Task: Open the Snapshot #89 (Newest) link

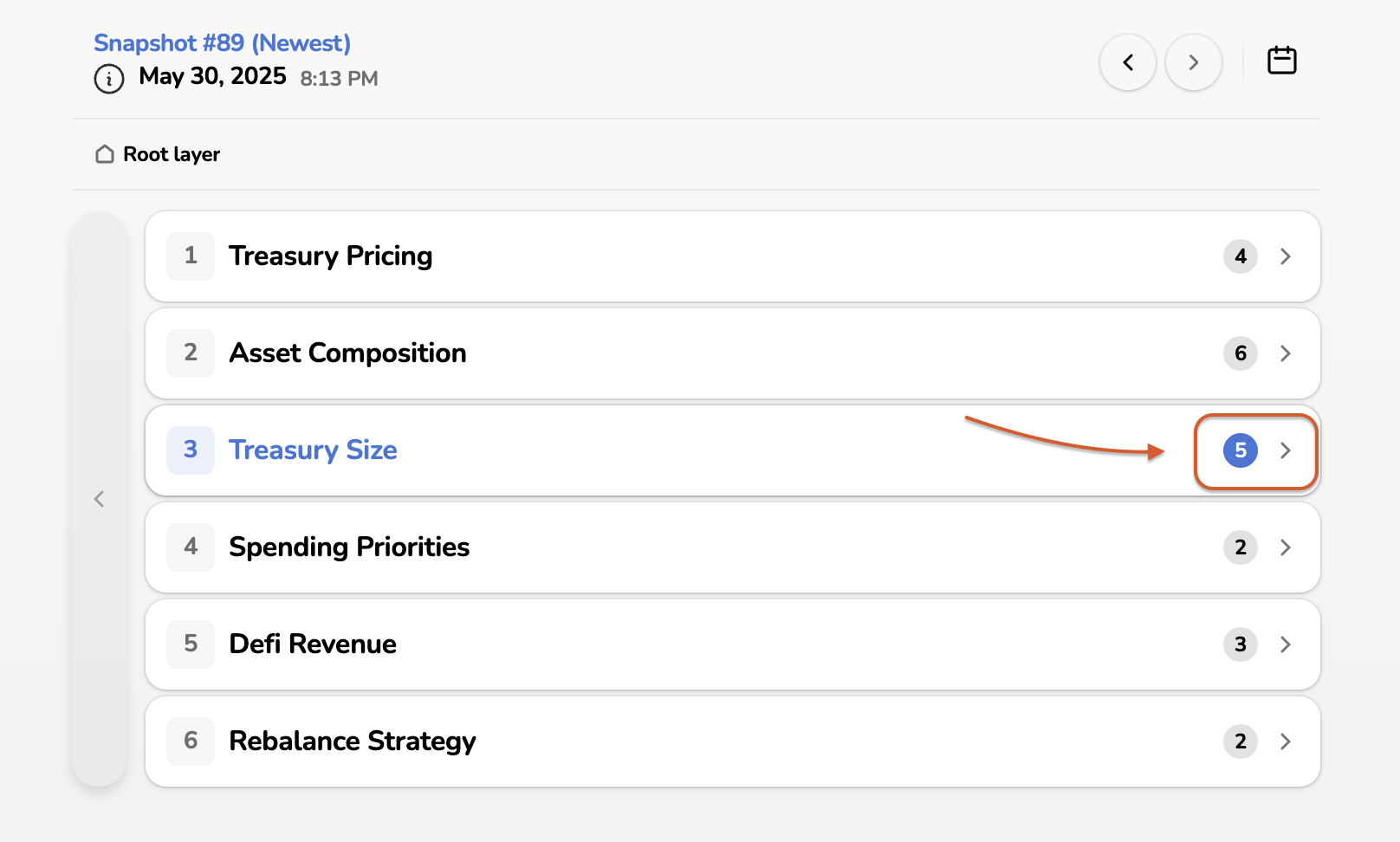Action: (x=222, y=43)
